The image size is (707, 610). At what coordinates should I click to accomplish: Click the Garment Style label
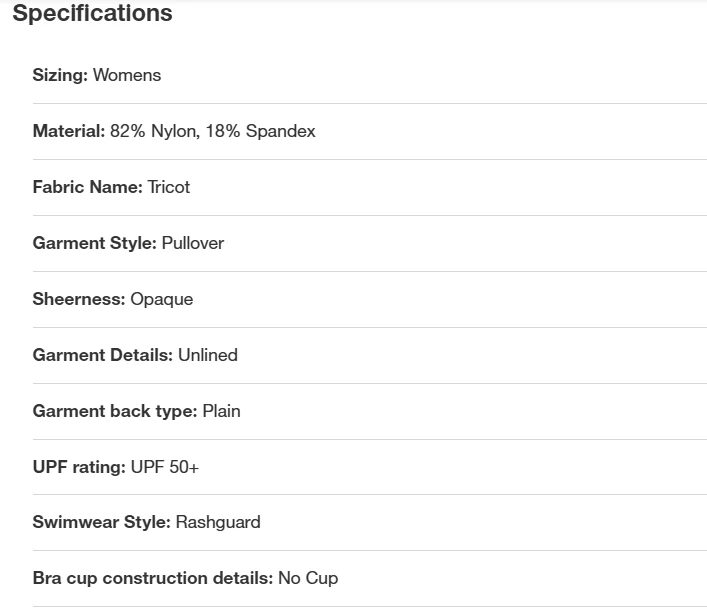pyautogui.click(x=94, y=243)
